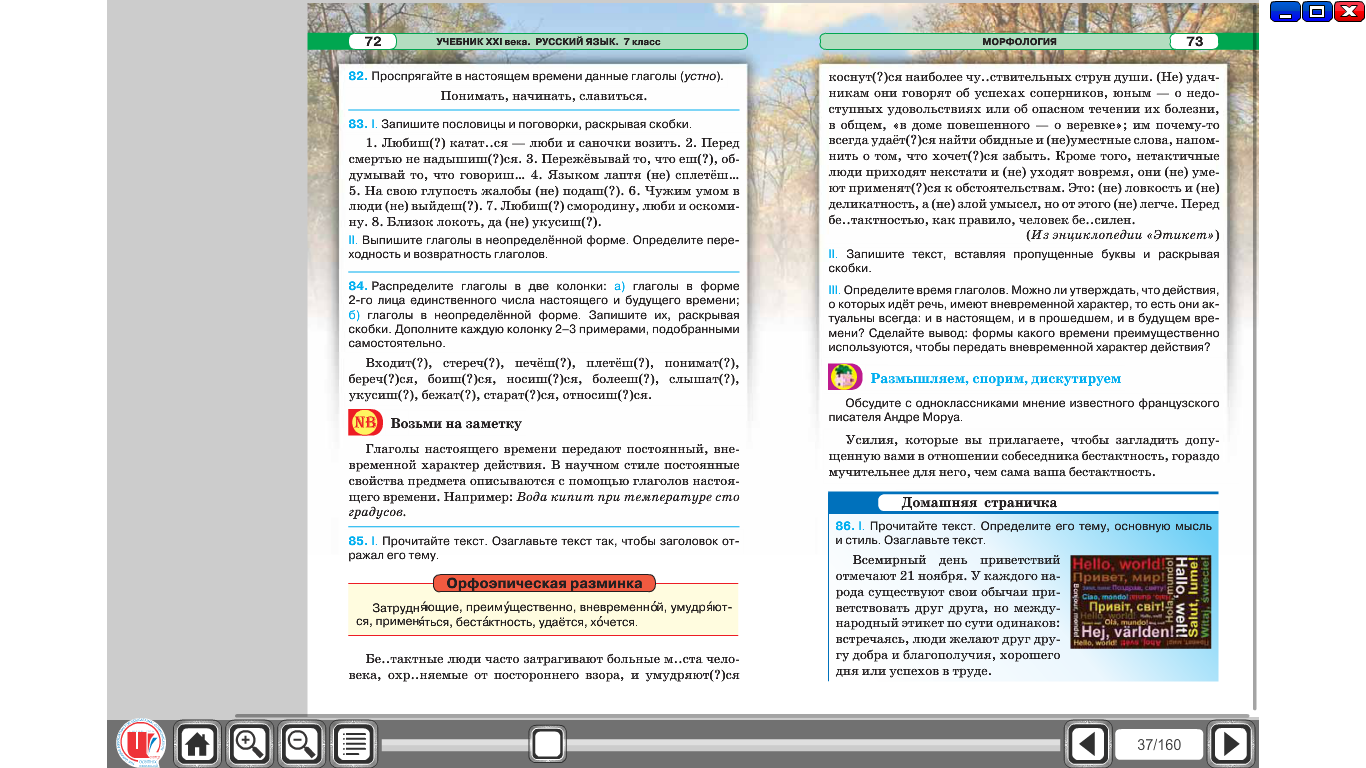This screenshot has width=1366, height=768.
Task: Click the Орфоэпическая разминка red heading
Action: click(x=544, y=583)
